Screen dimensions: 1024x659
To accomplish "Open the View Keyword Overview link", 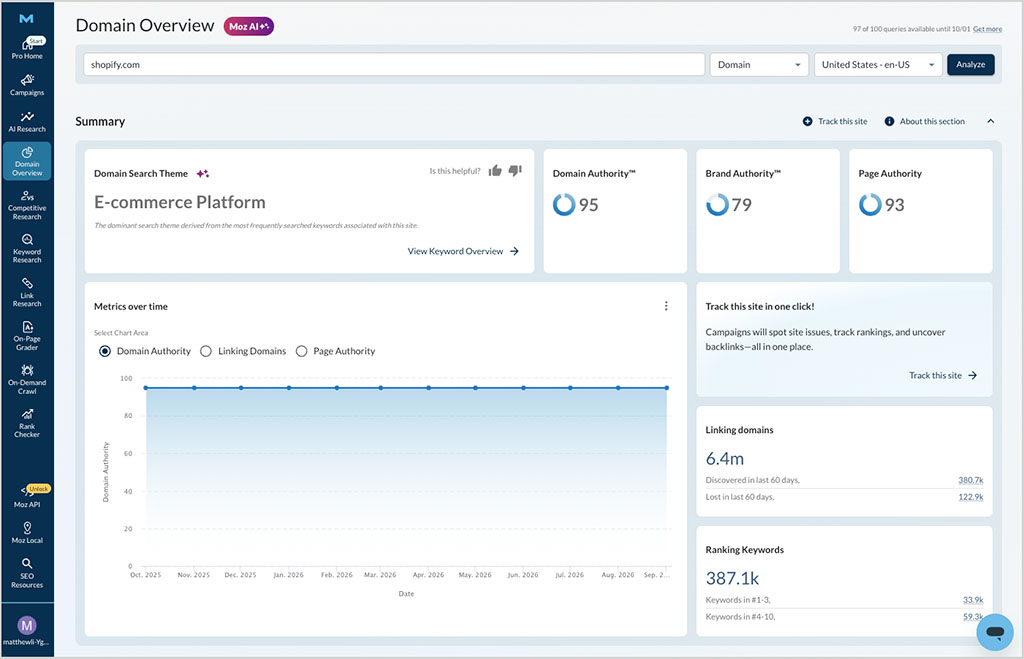I will point(463,251).
